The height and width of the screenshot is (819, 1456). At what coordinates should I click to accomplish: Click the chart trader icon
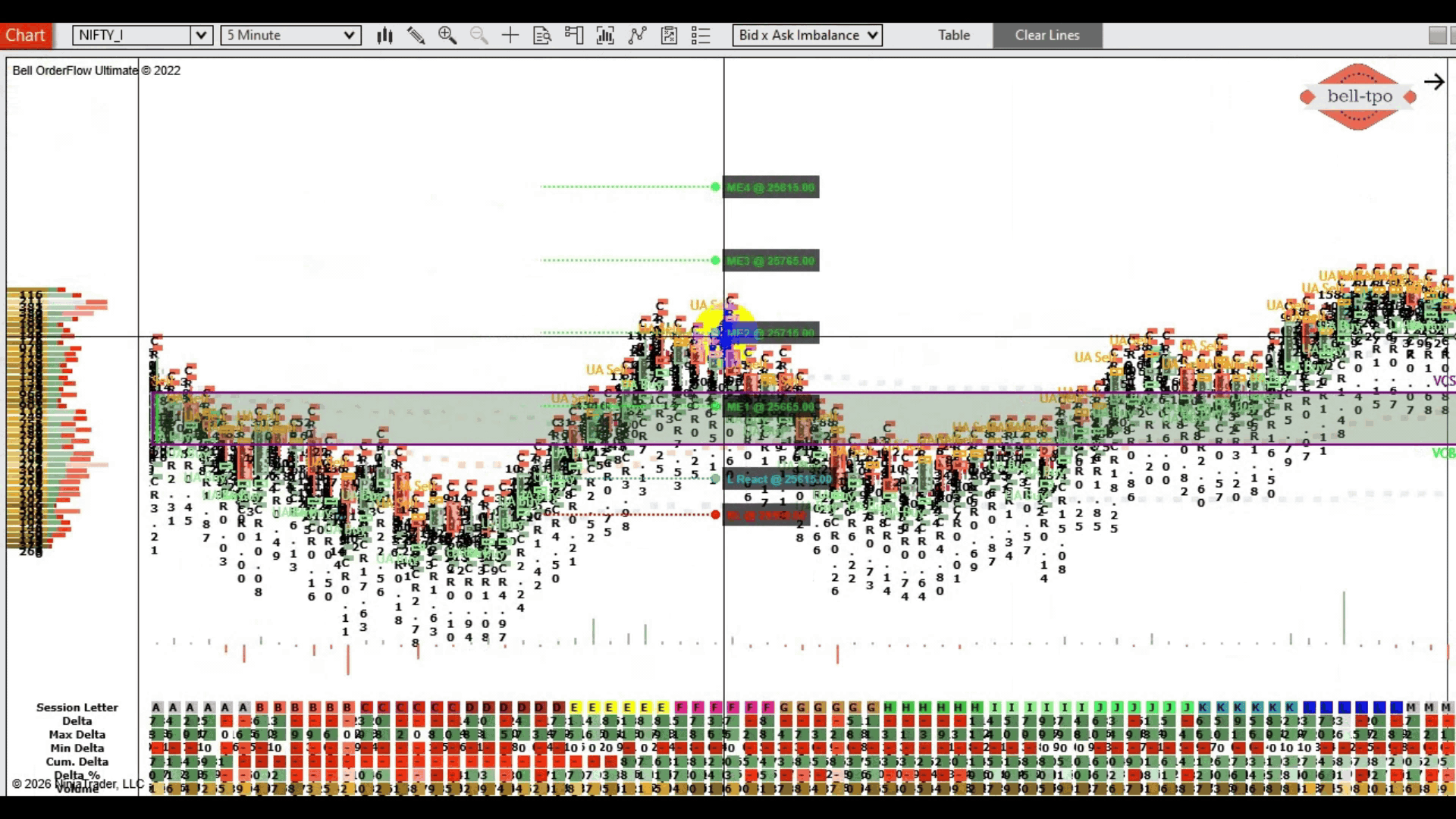coord(574,36)
